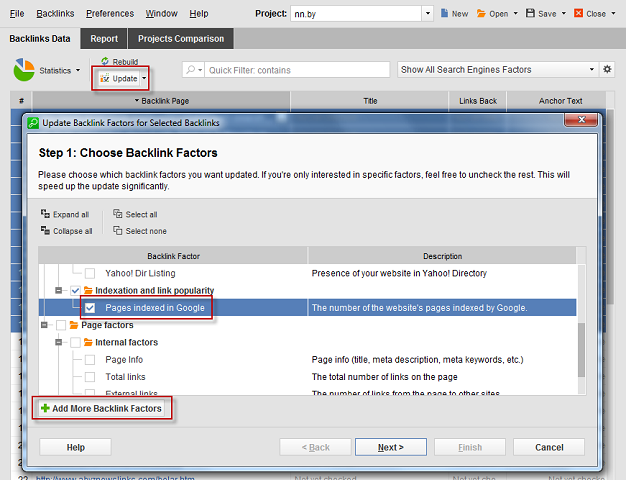The height and width of the screenshot is (480, 626).
Task: Click the Next button
Action: [x=391, y=447]
